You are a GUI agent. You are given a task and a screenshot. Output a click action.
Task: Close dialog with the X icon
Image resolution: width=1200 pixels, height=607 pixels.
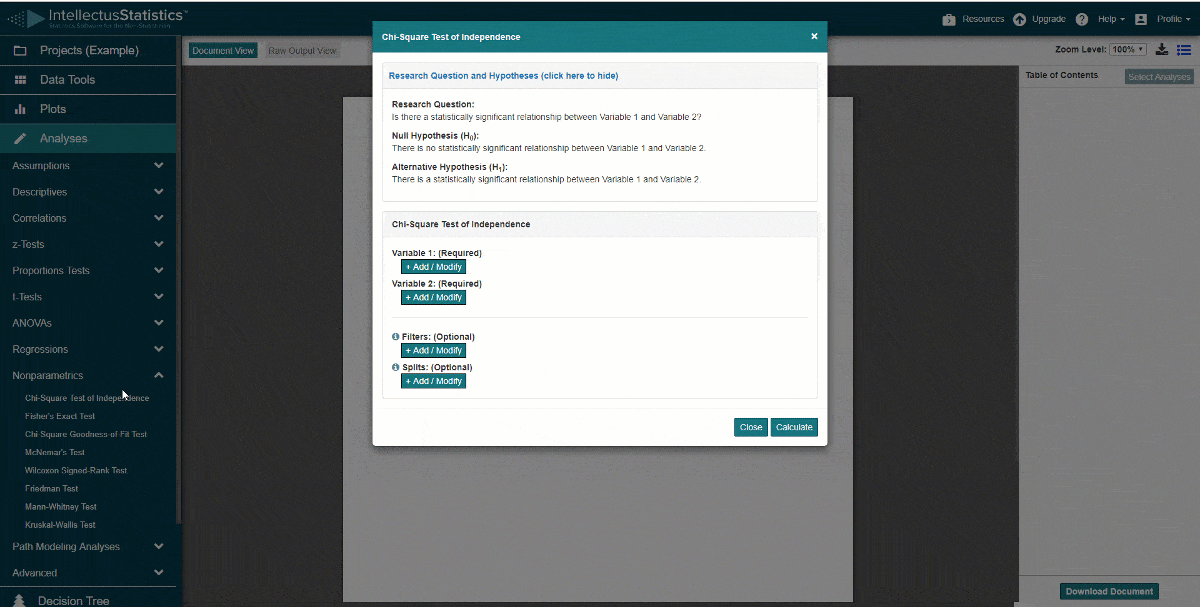pos(814,36)
